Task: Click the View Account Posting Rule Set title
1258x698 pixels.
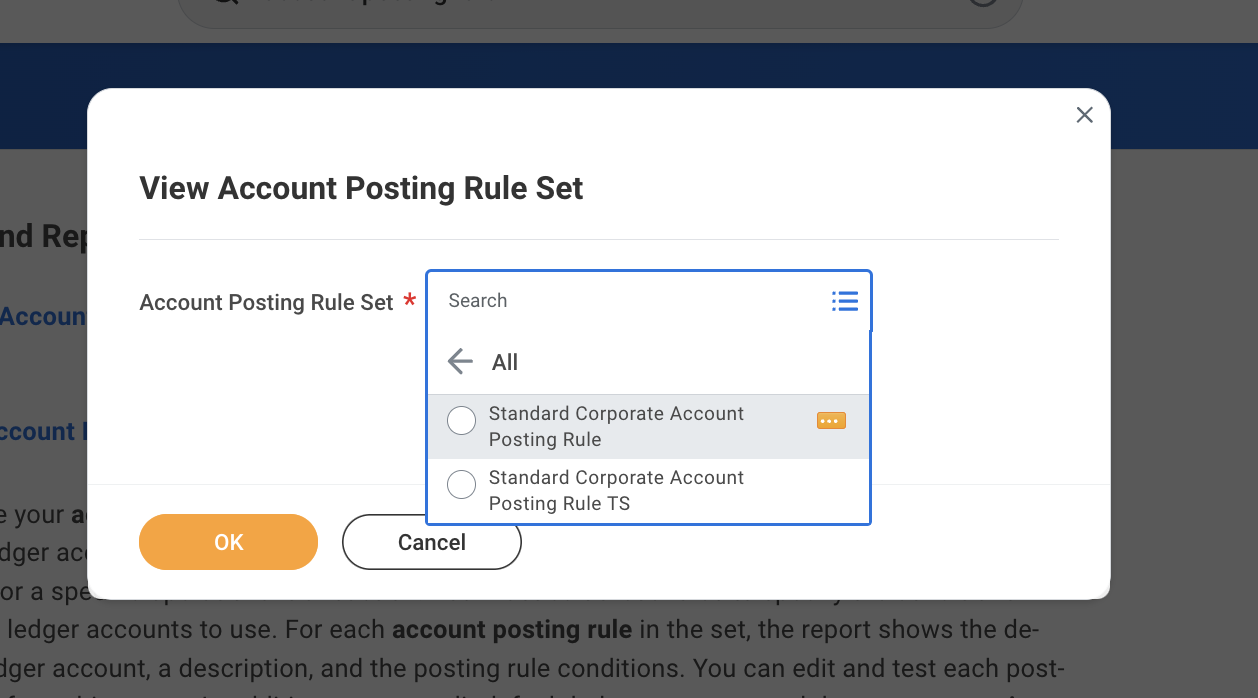Action: [361, 188]
